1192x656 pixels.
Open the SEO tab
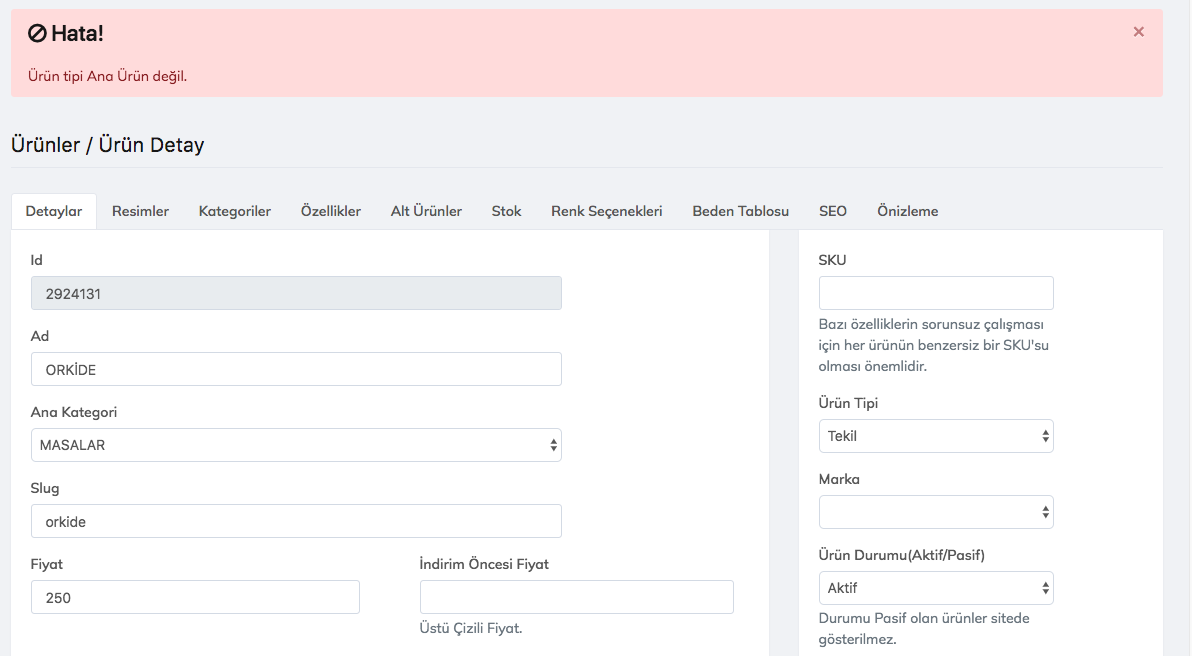pyautogui.click(x=832, y=211)
